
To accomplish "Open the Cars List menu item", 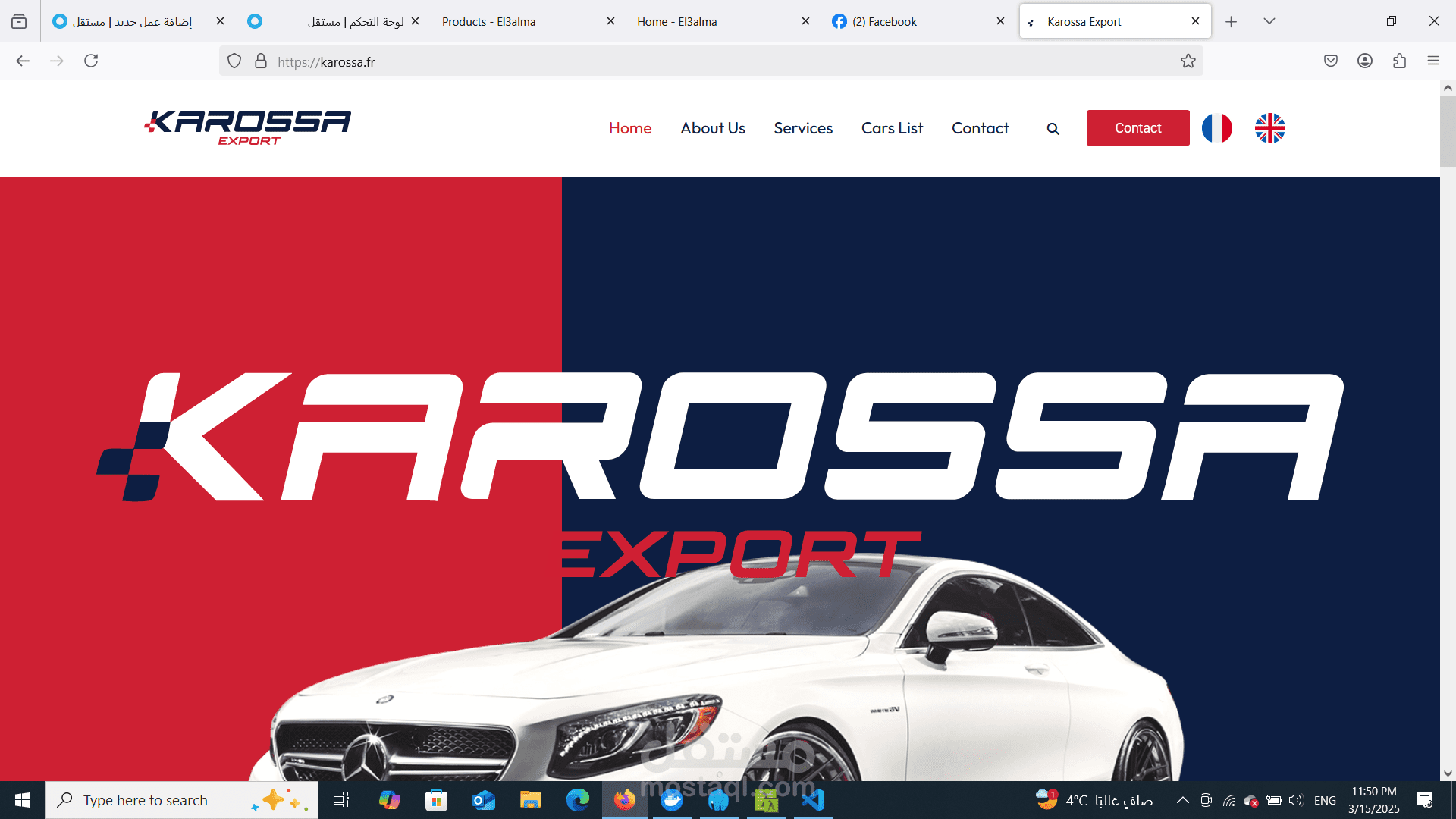I will 892,128.
